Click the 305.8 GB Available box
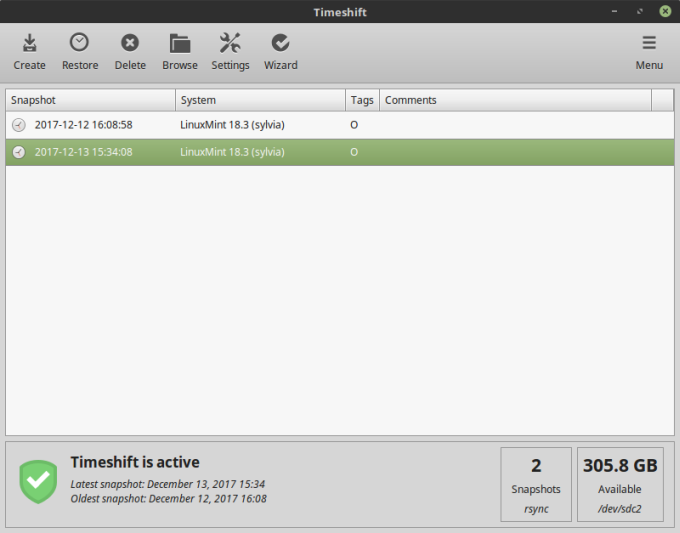 click(x=620, y=484)
